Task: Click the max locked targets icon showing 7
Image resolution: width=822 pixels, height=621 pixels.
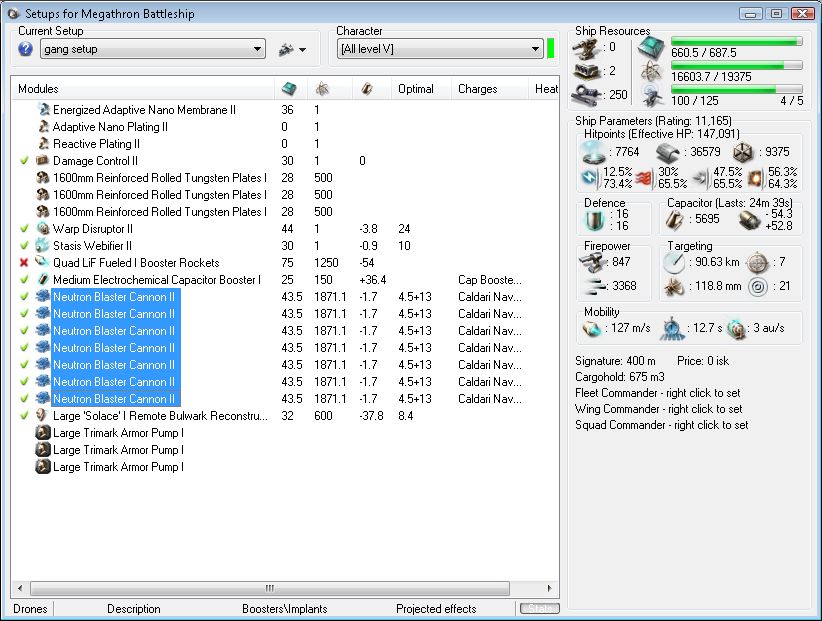Action: pos(757,263)
